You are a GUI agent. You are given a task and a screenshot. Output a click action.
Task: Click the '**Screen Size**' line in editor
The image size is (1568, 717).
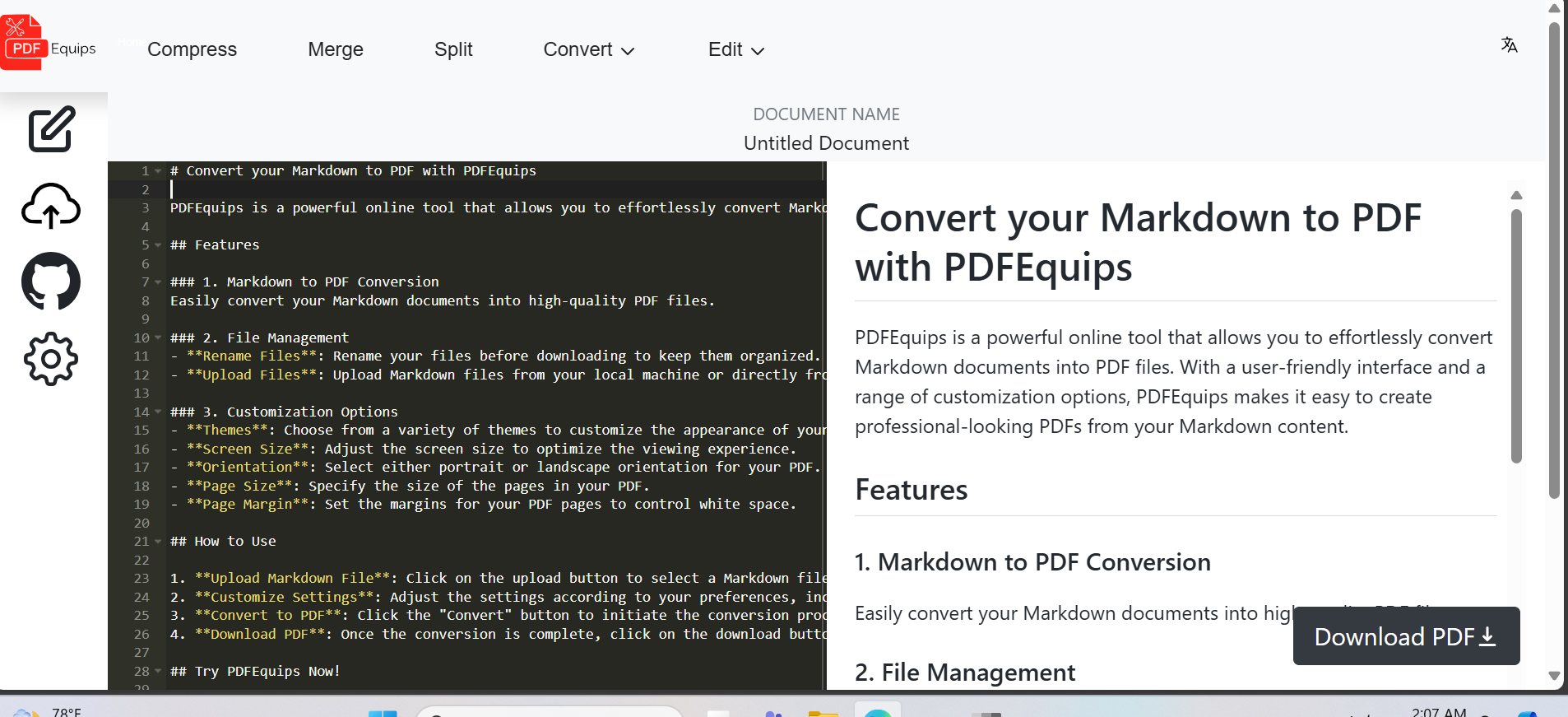483,449
